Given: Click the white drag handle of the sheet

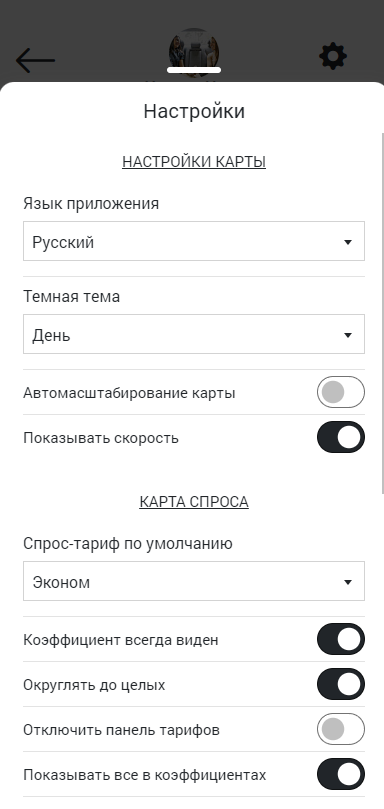Looking at the screenshot, I should tap(194, 70).
